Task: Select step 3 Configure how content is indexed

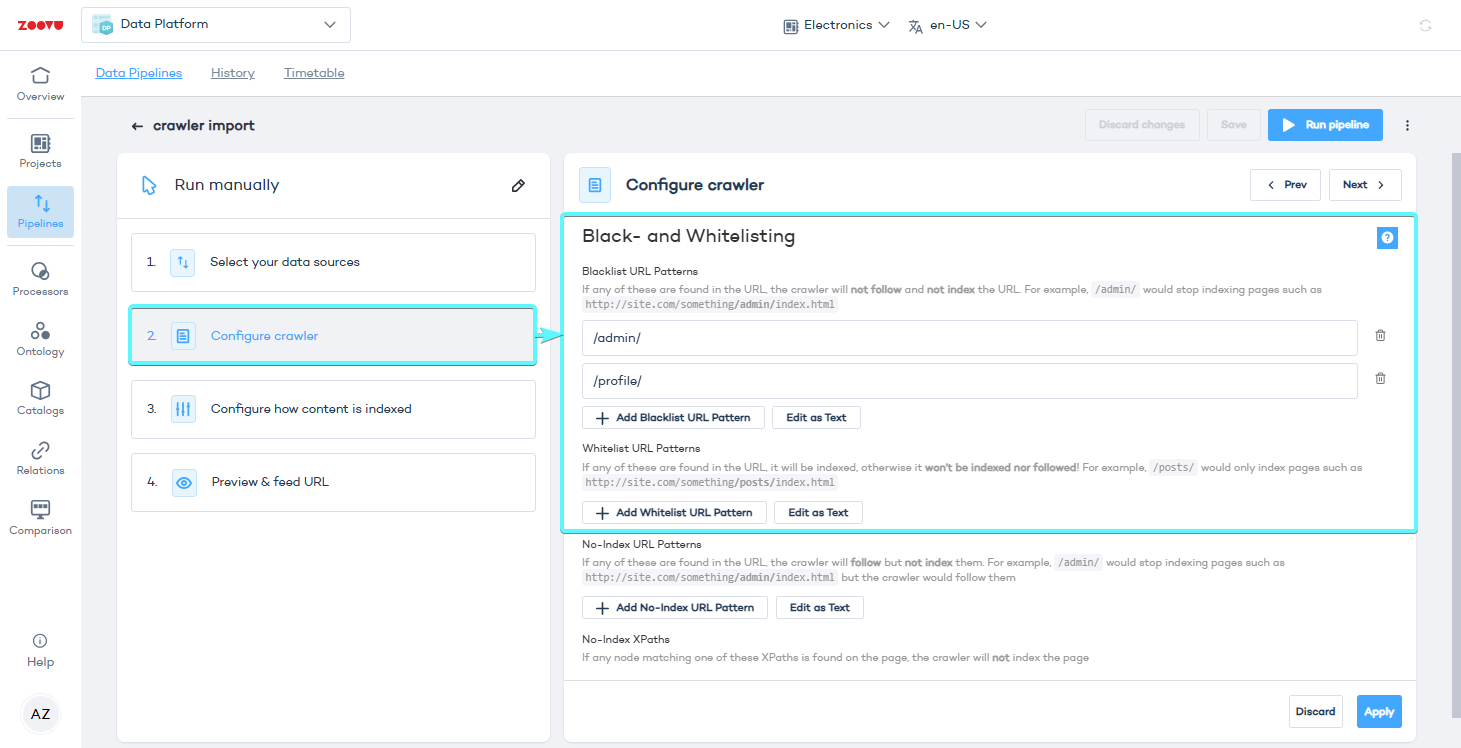Action: tap(333, 409)
